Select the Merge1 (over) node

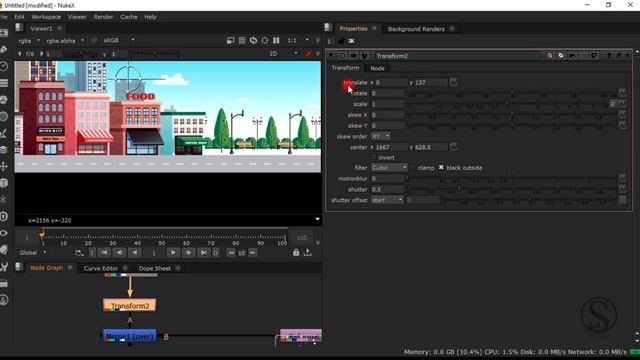point(130,336)
